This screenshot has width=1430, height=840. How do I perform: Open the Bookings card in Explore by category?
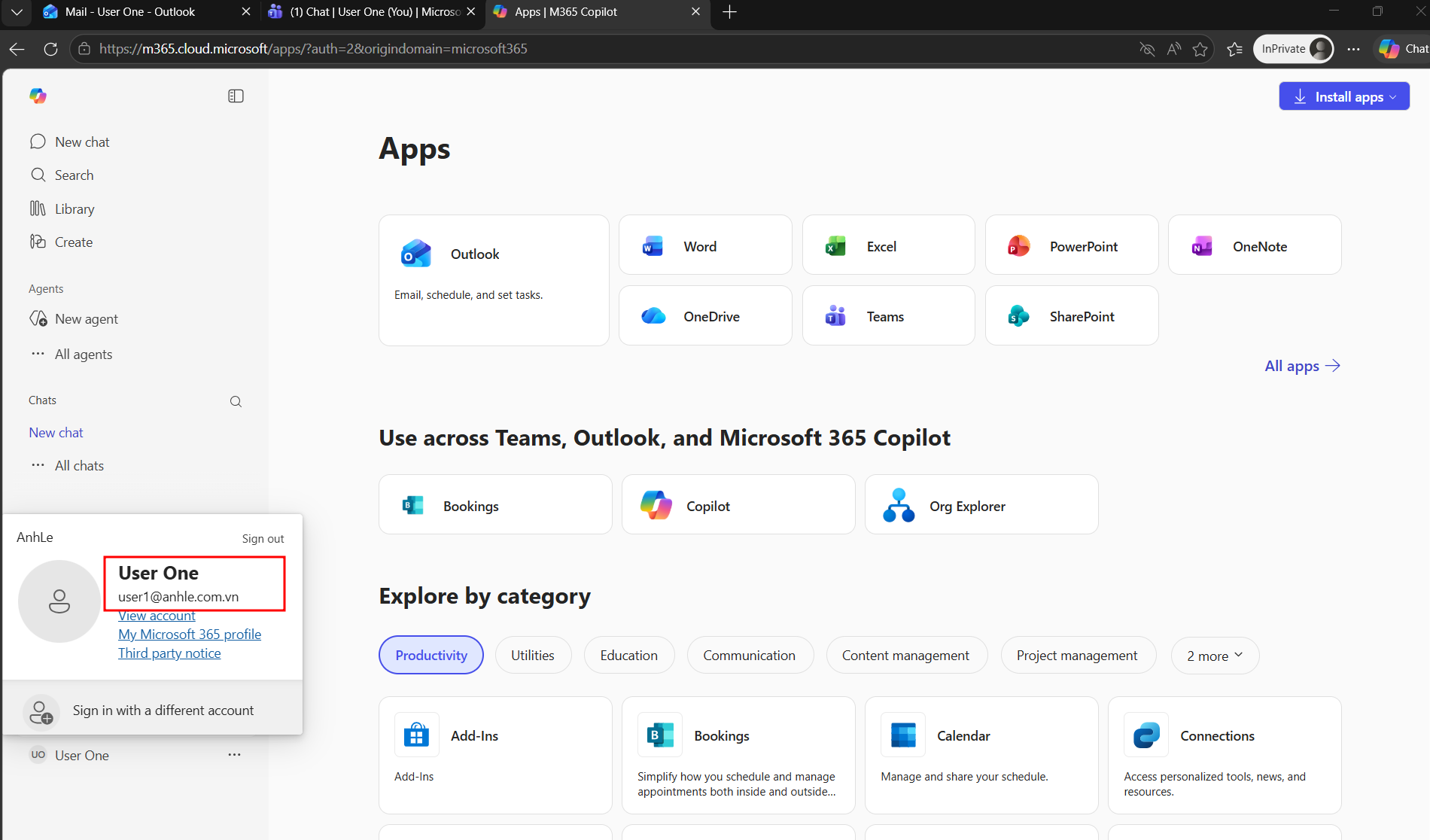(x=738, y=755)
